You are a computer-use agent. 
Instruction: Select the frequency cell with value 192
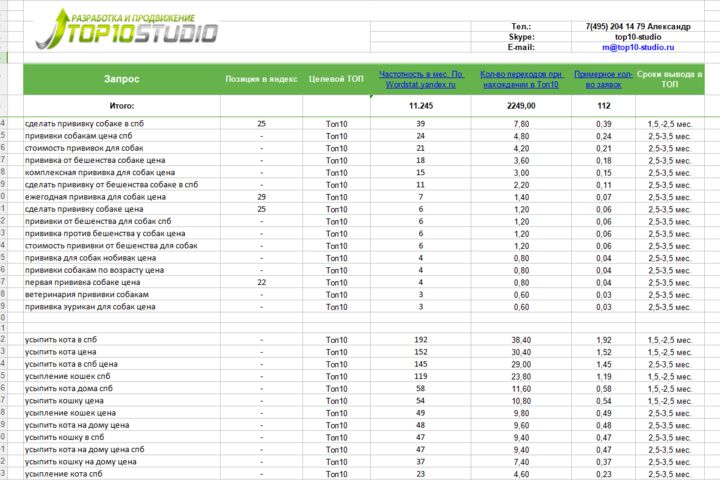pyautogui.click(x=421, y=339)
